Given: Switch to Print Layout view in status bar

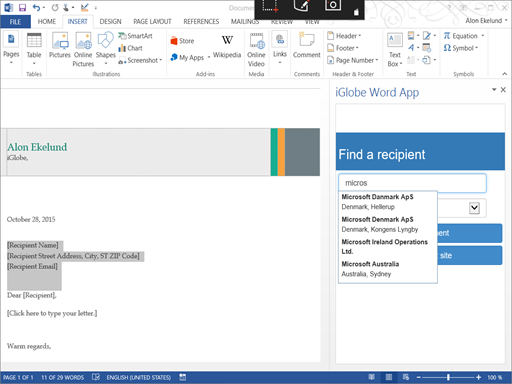Looking at the screenshot, I should [x=389, y=377].
